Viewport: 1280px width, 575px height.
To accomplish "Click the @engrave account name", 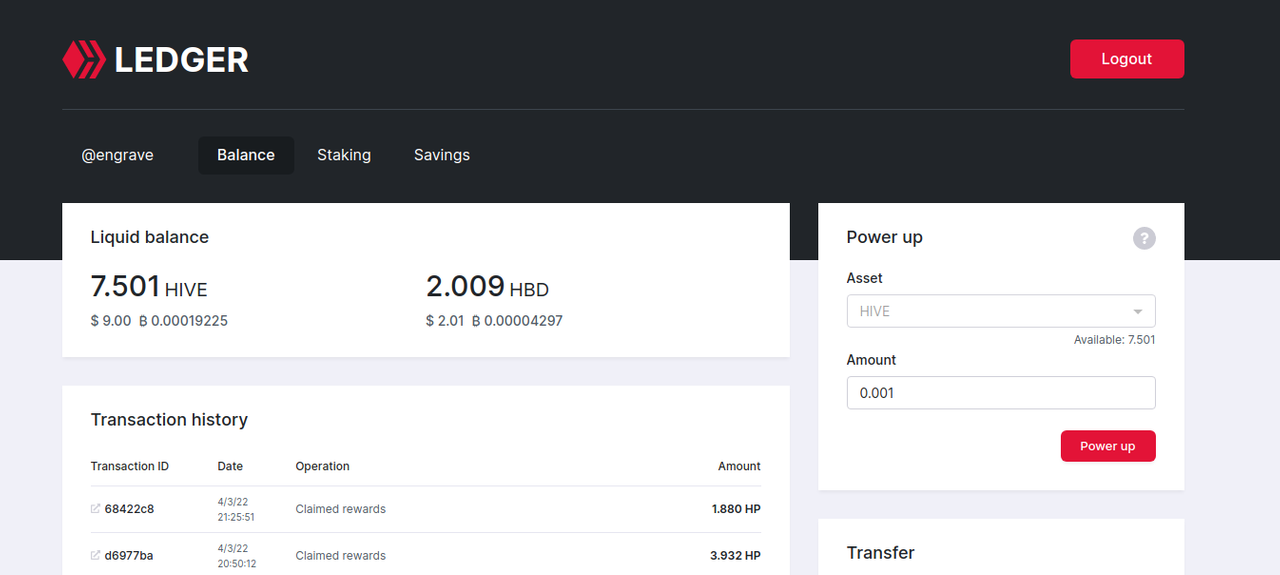I will (118, 155).
